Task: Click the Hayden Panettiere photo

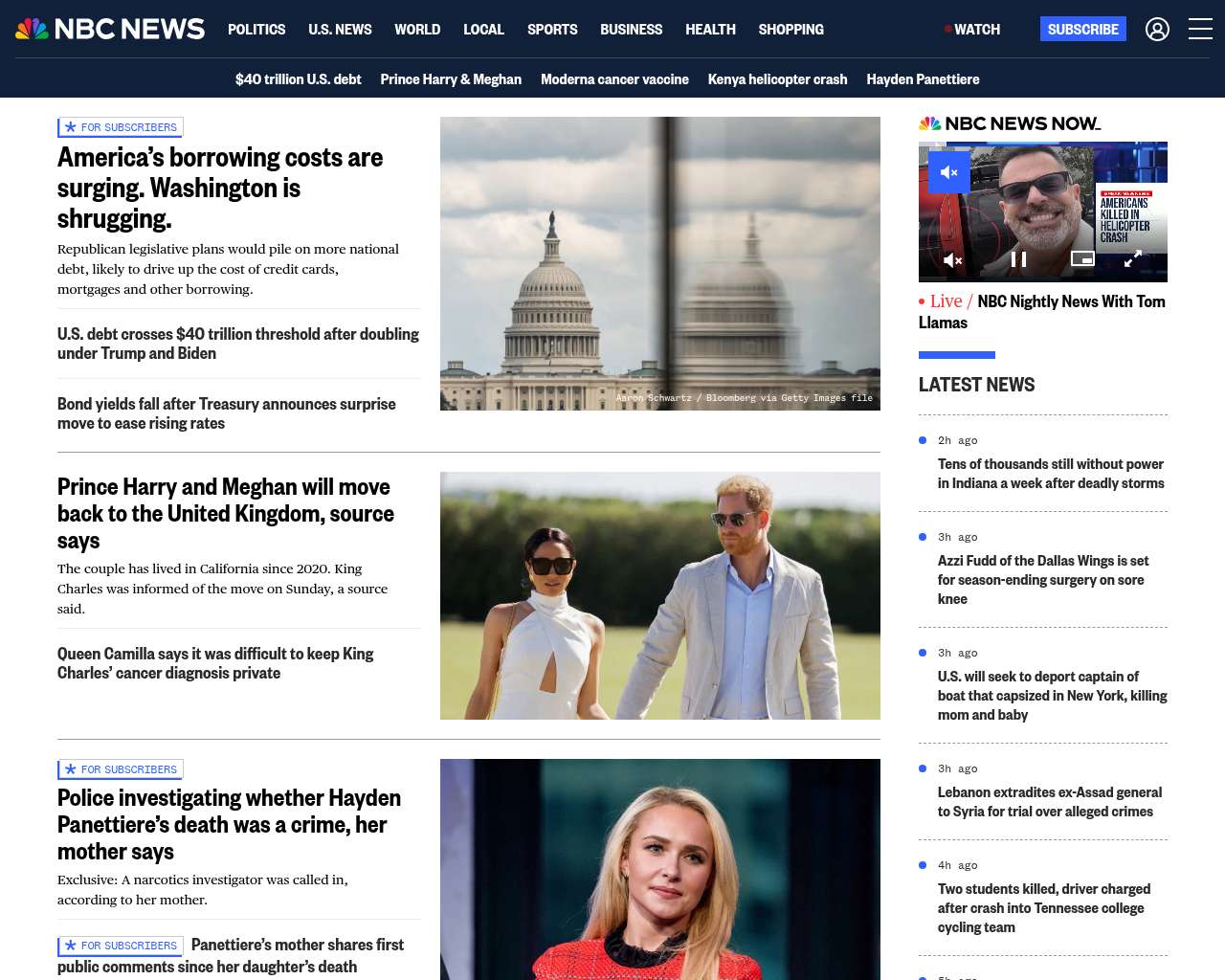Action: tap(660, 869)
